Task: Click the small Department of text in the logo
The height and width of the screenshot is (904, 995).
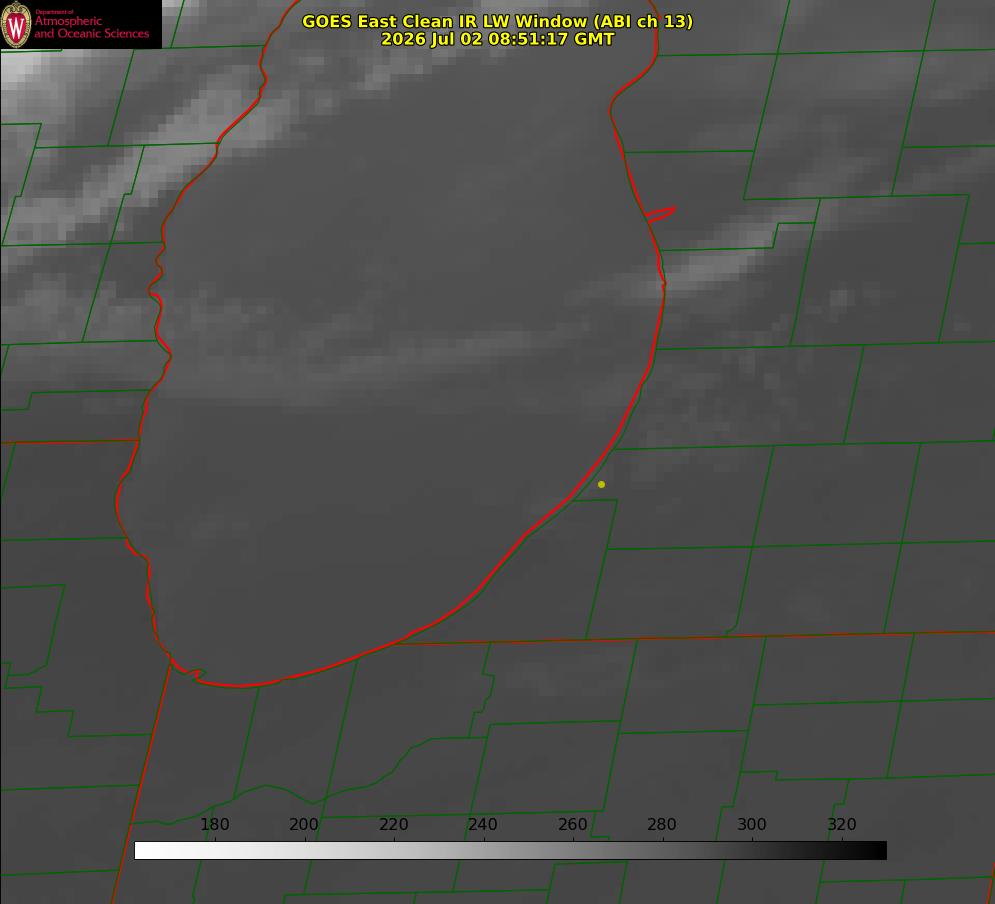Action: [x=54, y=12]
